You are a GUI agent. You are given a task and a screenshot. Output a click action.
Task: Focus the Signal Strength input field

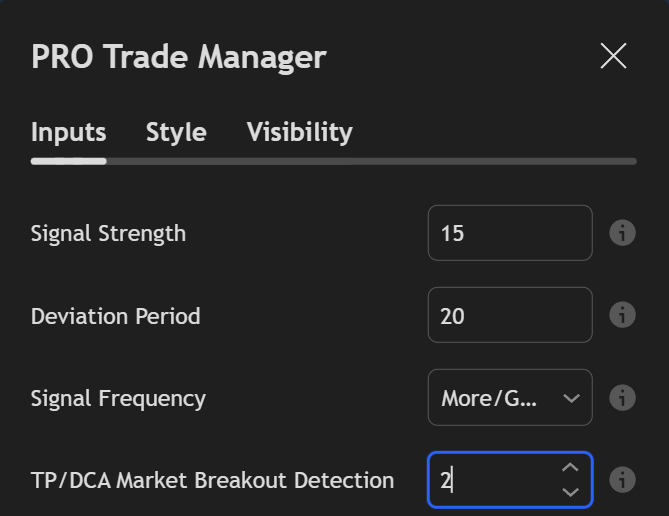509,233
